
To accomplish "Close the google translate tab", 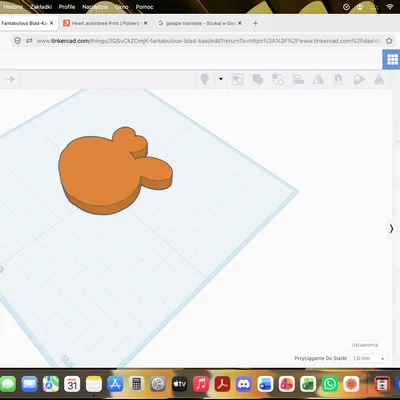I will click(x=240, y=23).
